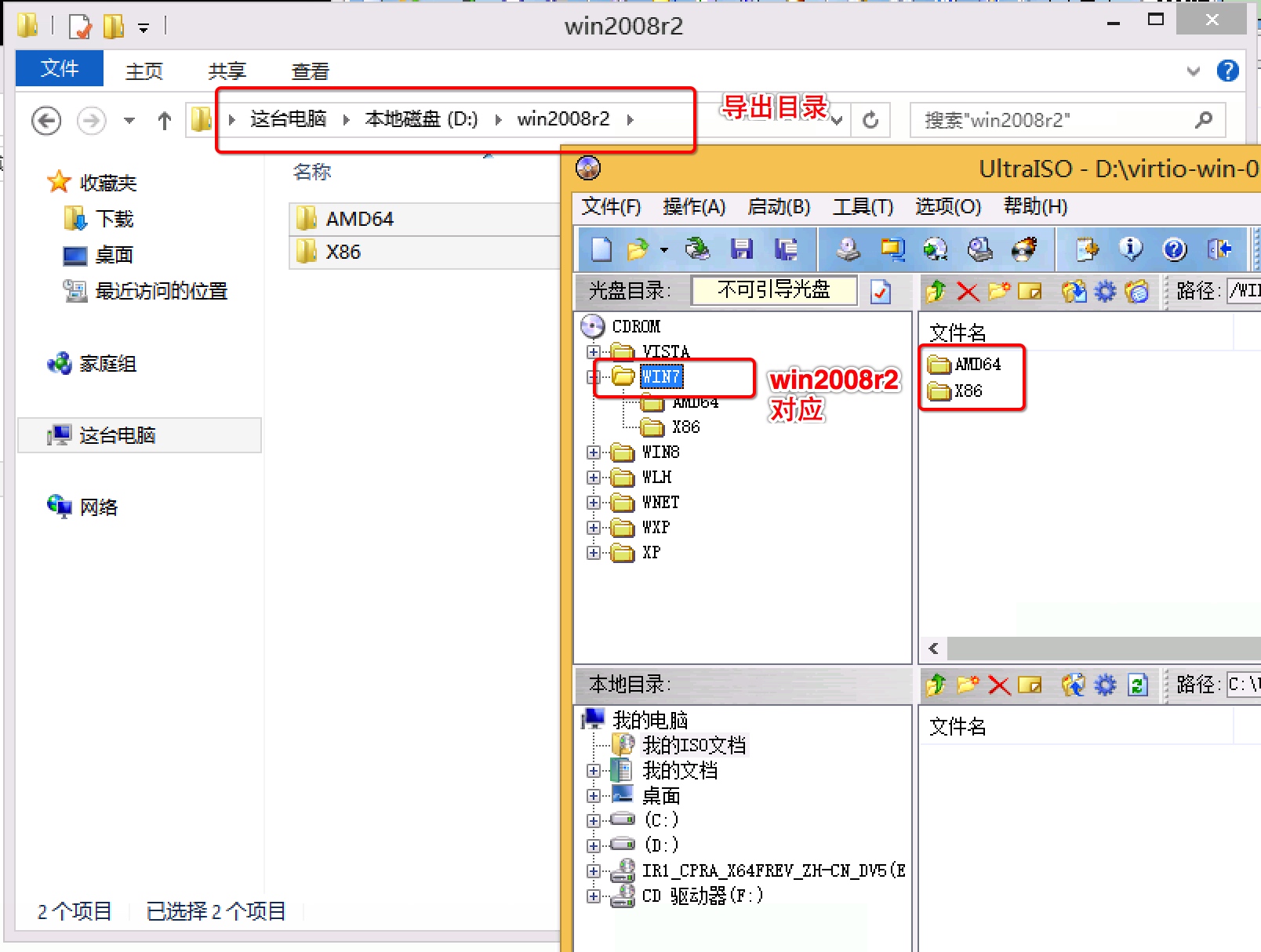Open the 工具(T) menu in UltraISO

[x=863, y=207]
